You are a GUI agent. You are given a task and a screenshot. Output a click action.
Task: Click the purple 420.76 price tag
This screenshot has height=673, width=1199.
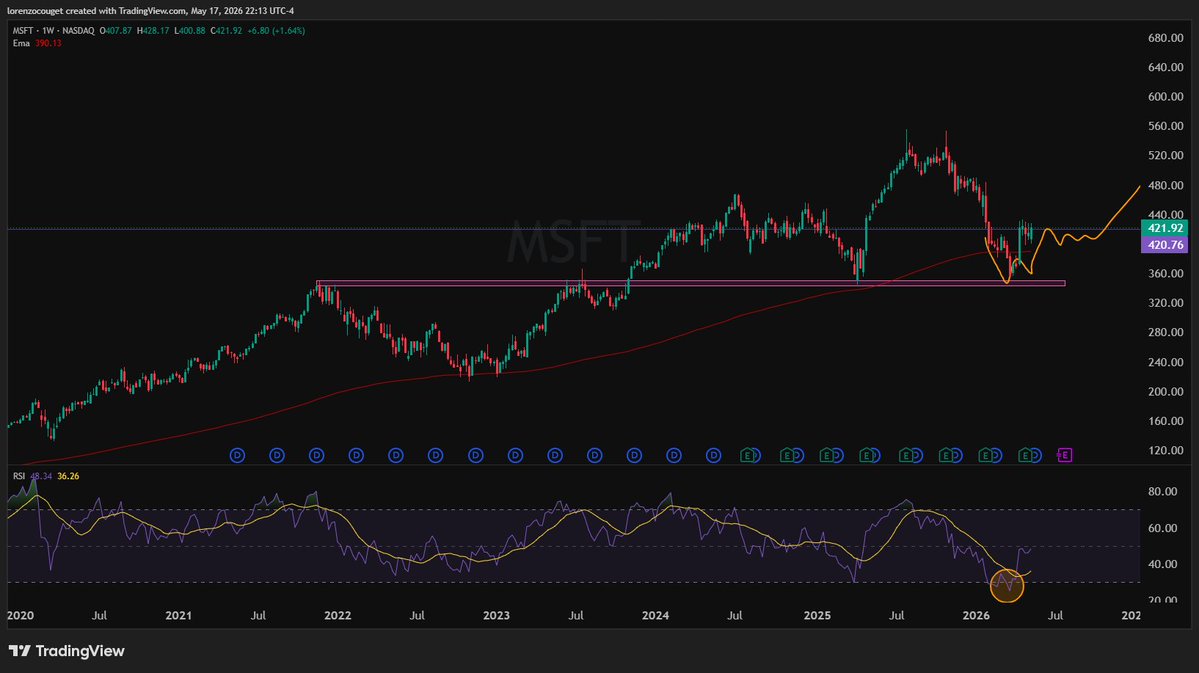point(1164,245)
